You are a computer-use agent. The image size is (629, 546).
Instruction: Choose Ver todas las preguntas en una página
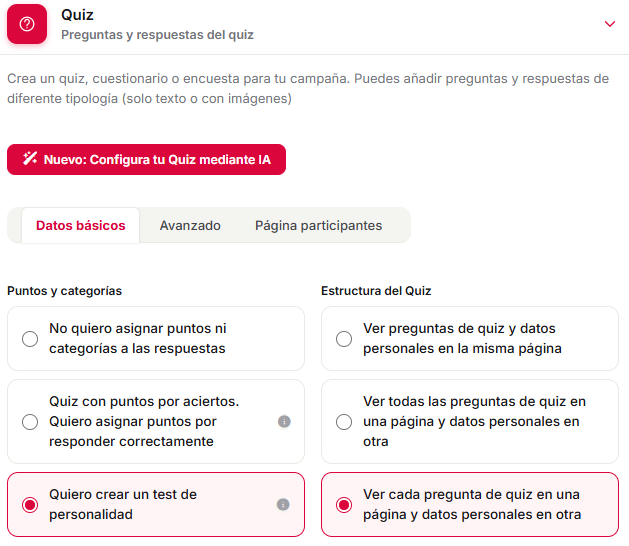click(x=344, y=422)
